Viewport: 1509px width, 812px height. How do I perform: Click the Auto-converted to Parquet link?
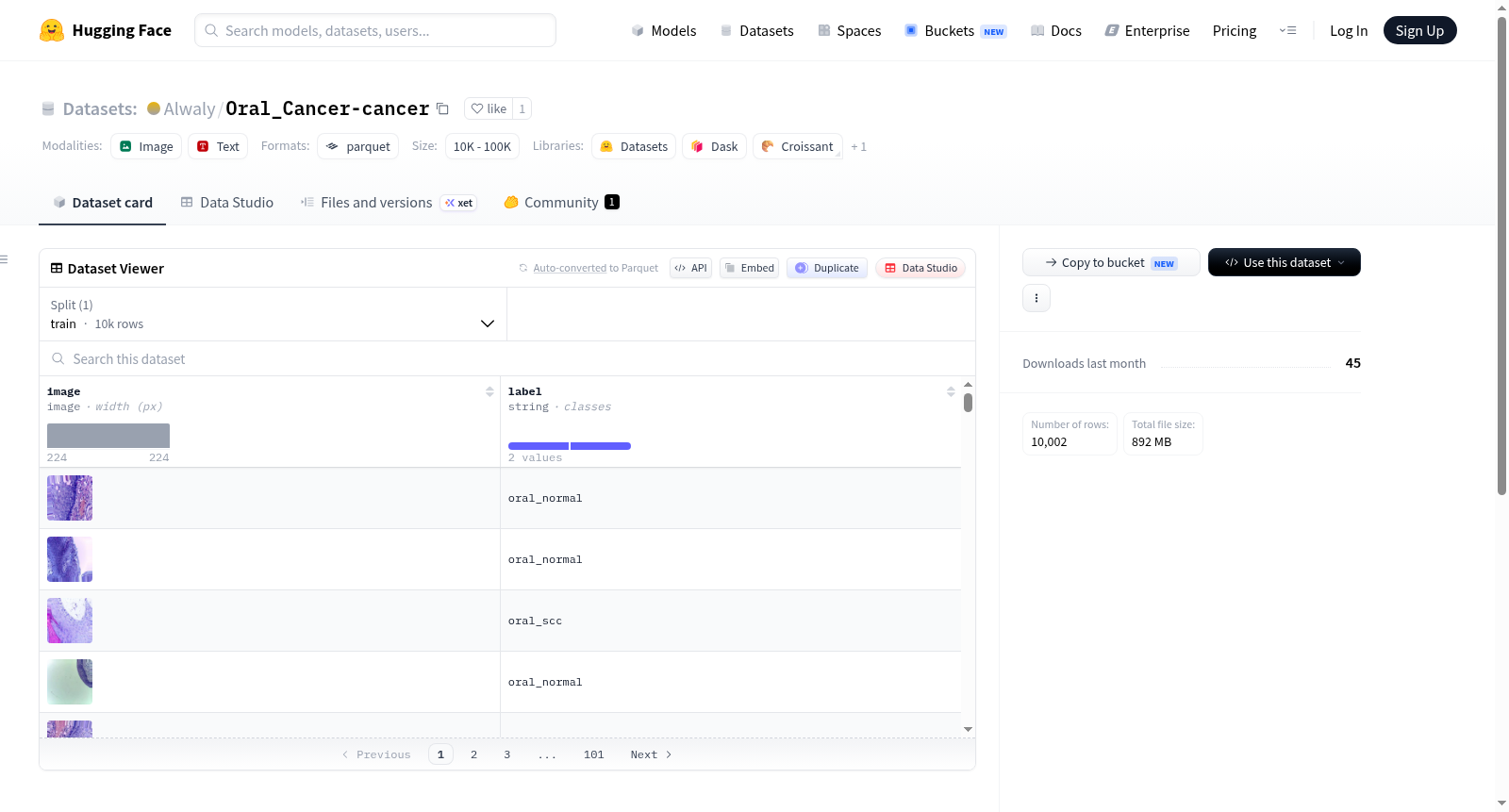click(595, 268)
